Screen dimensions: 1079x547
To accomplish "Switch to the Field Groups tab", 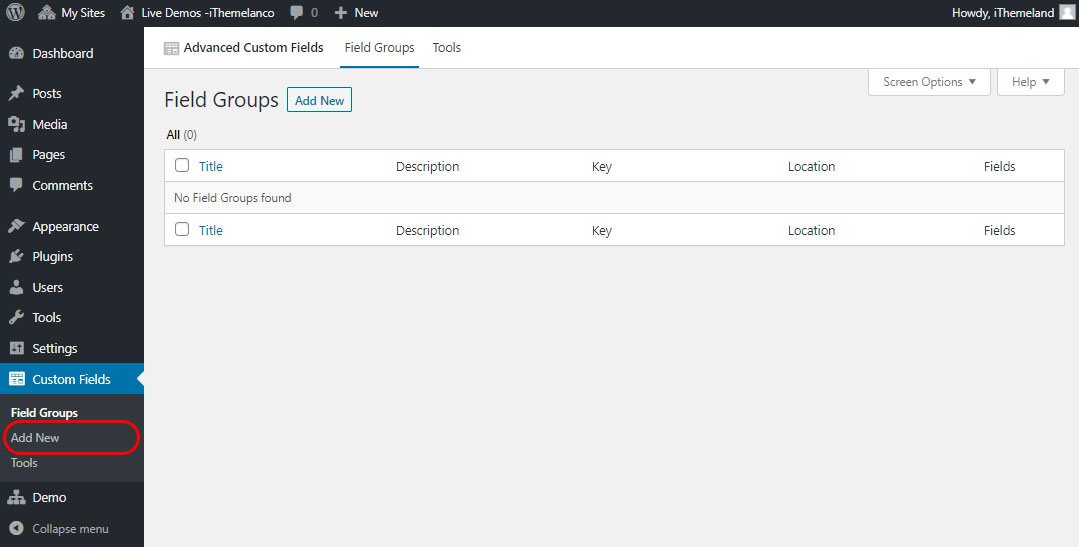I will point(379,47).
